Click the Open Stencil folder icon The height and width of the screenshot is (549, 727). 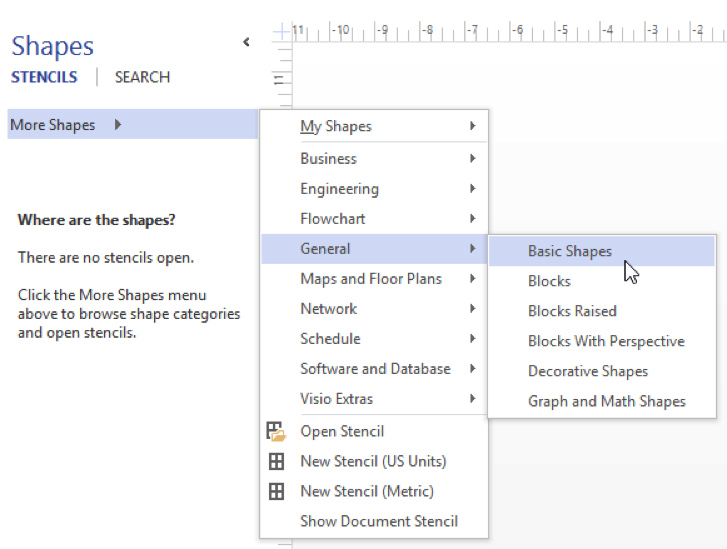click(276, 431)
